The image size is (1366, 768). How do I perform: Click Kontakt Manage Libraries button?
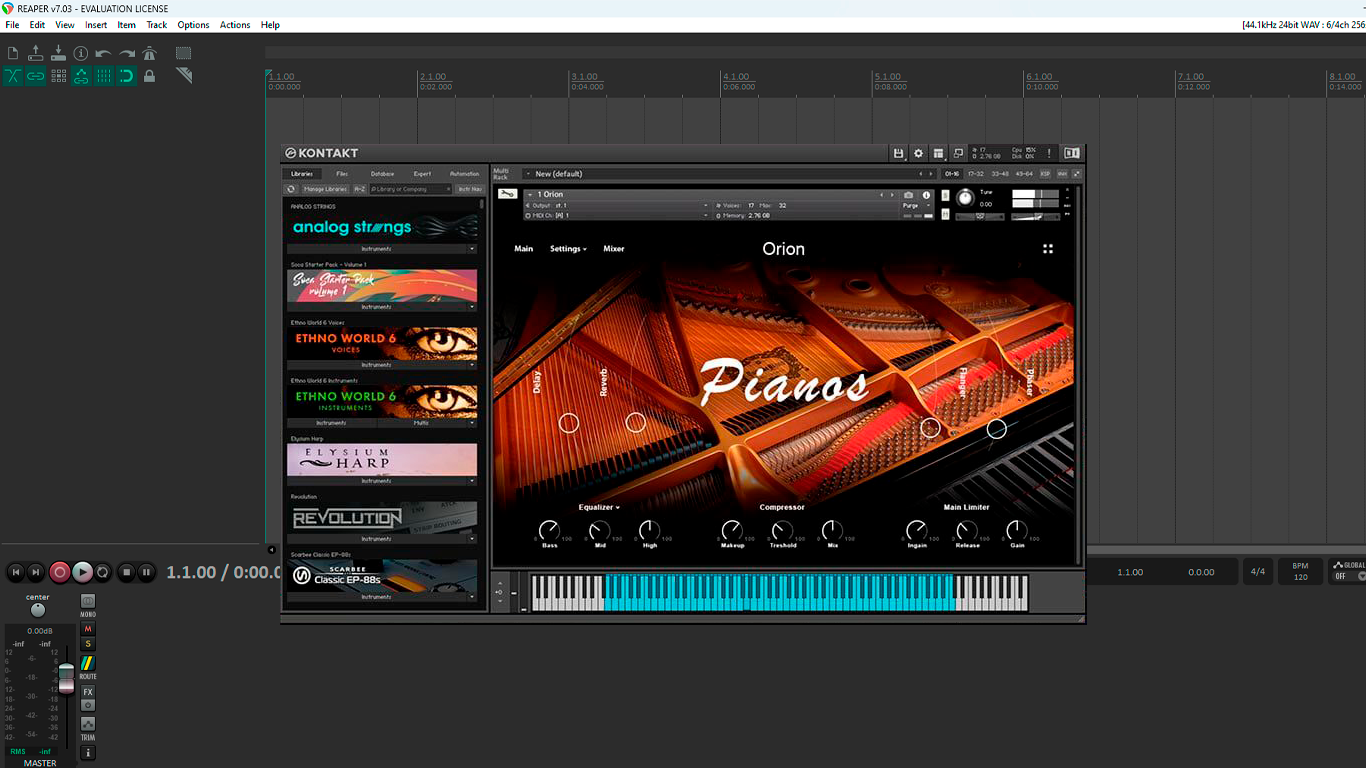325,189
